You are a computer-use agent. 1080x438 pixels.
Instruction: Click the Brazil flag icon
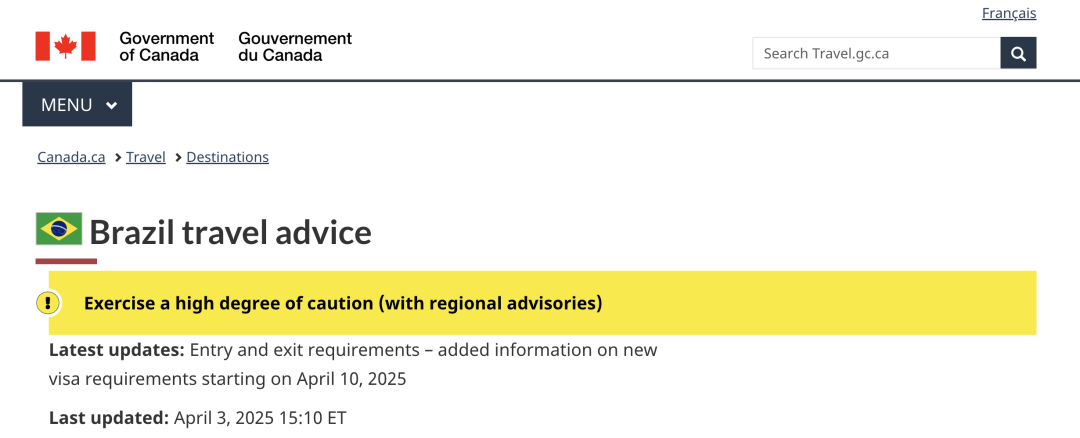[59, 229]
